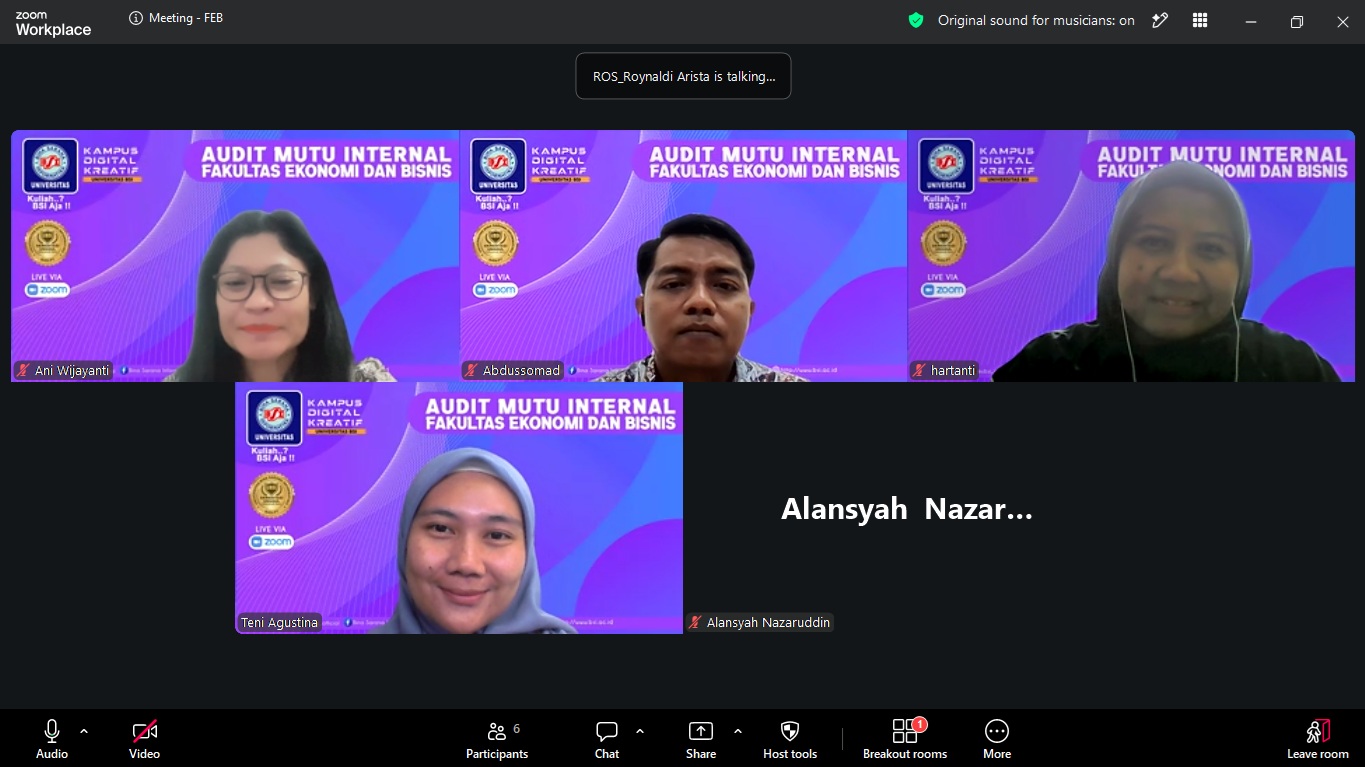Screen dimensions: 1365x767
Task: Select hartanti's video tile
Action: pyautogui.click(x=1131, y=256)
